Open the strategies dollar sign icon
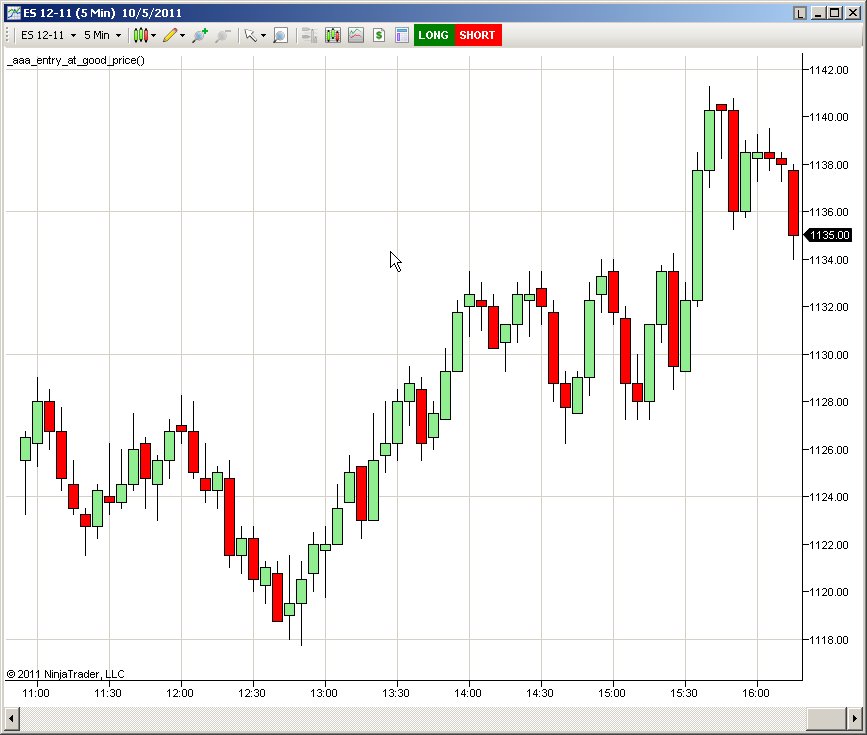This screenshot has height=735, width=867. click(x=379, y=35)
